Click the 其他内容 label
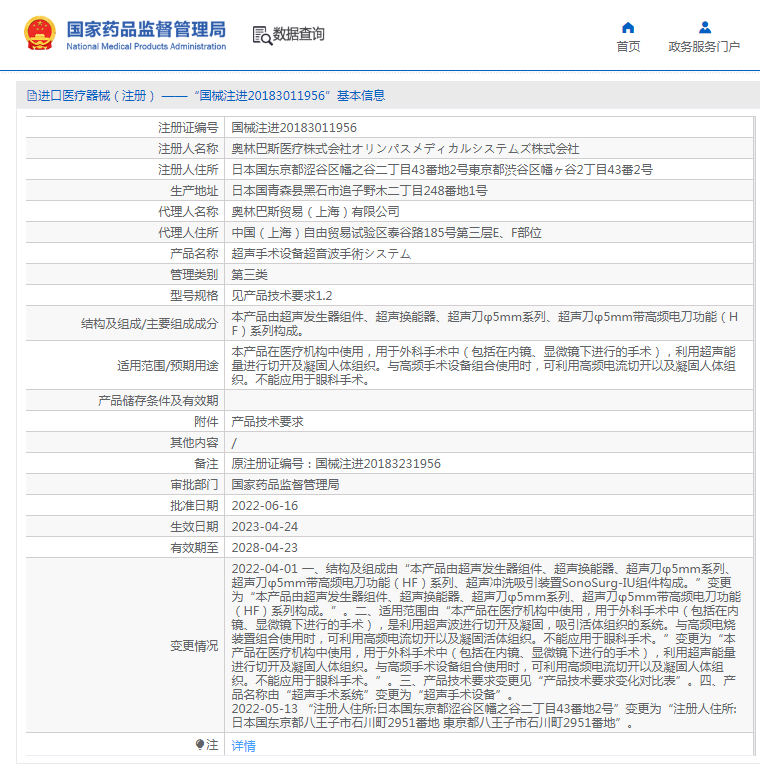The image size is (760, 777). click(x=194, y=443)
